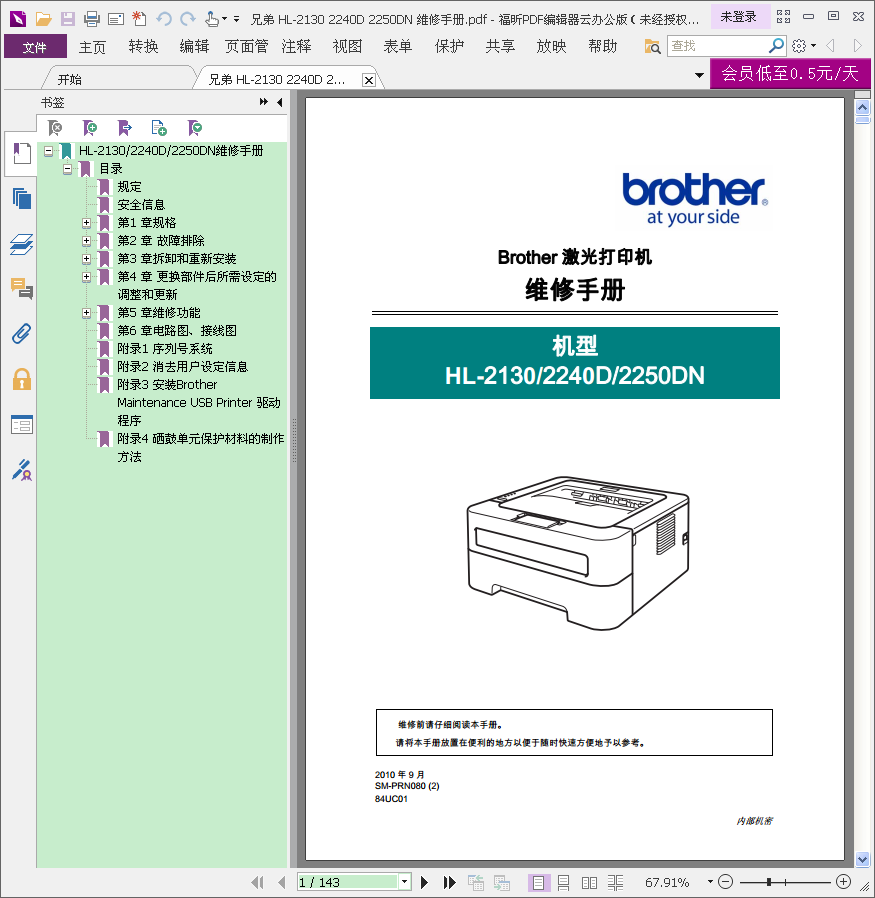The height and width of the screenshot is (898, 875).
Task: Enable single page view
Action: 538,883
